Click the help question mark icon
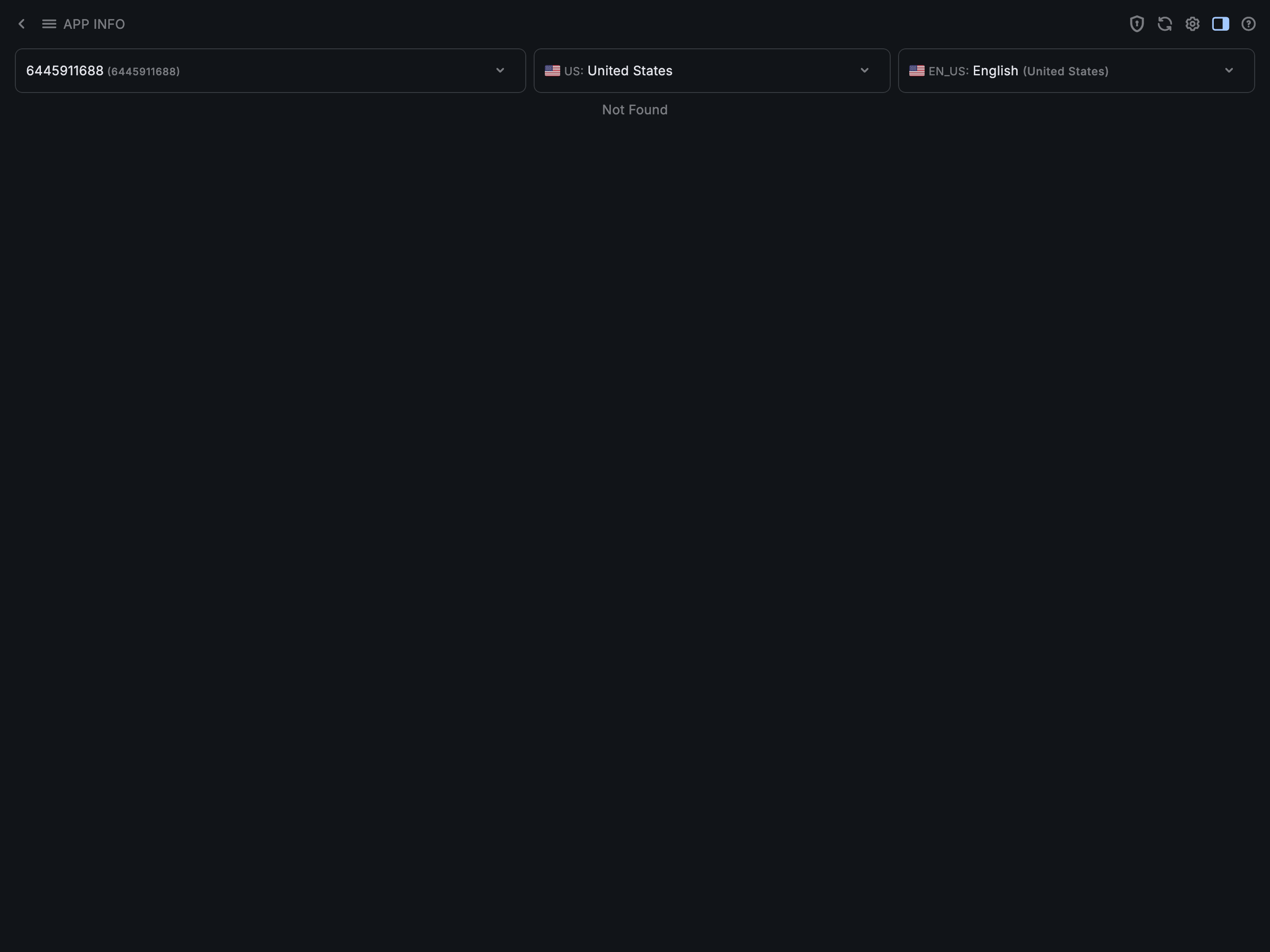Screen dimensions: 1270x952 click(x=1248, y=24)
